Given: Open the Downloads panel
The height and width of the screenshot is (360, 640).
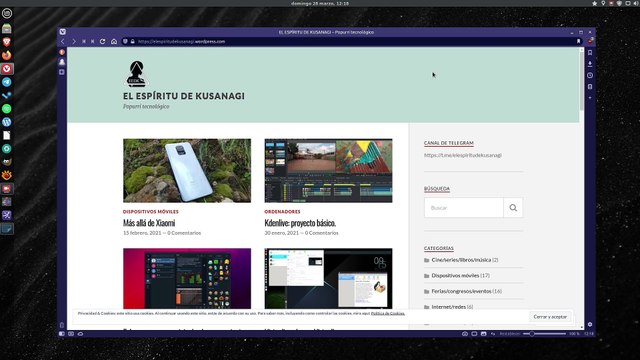Looking at the screenshot, I should point(590,64).
